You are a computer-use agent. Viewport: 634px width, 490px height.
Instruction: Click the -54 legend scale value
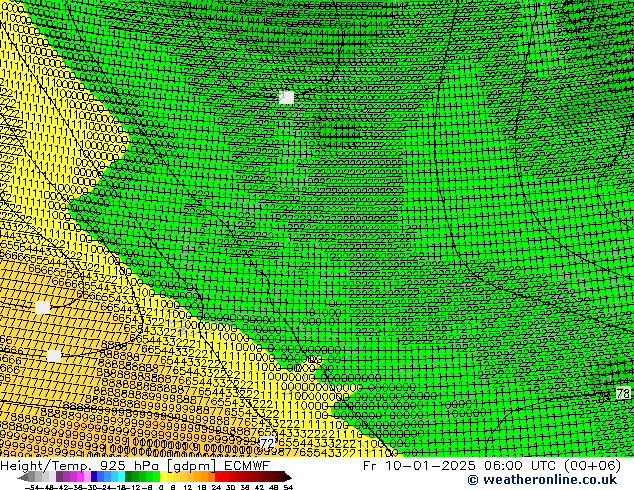tap(33, 487)
